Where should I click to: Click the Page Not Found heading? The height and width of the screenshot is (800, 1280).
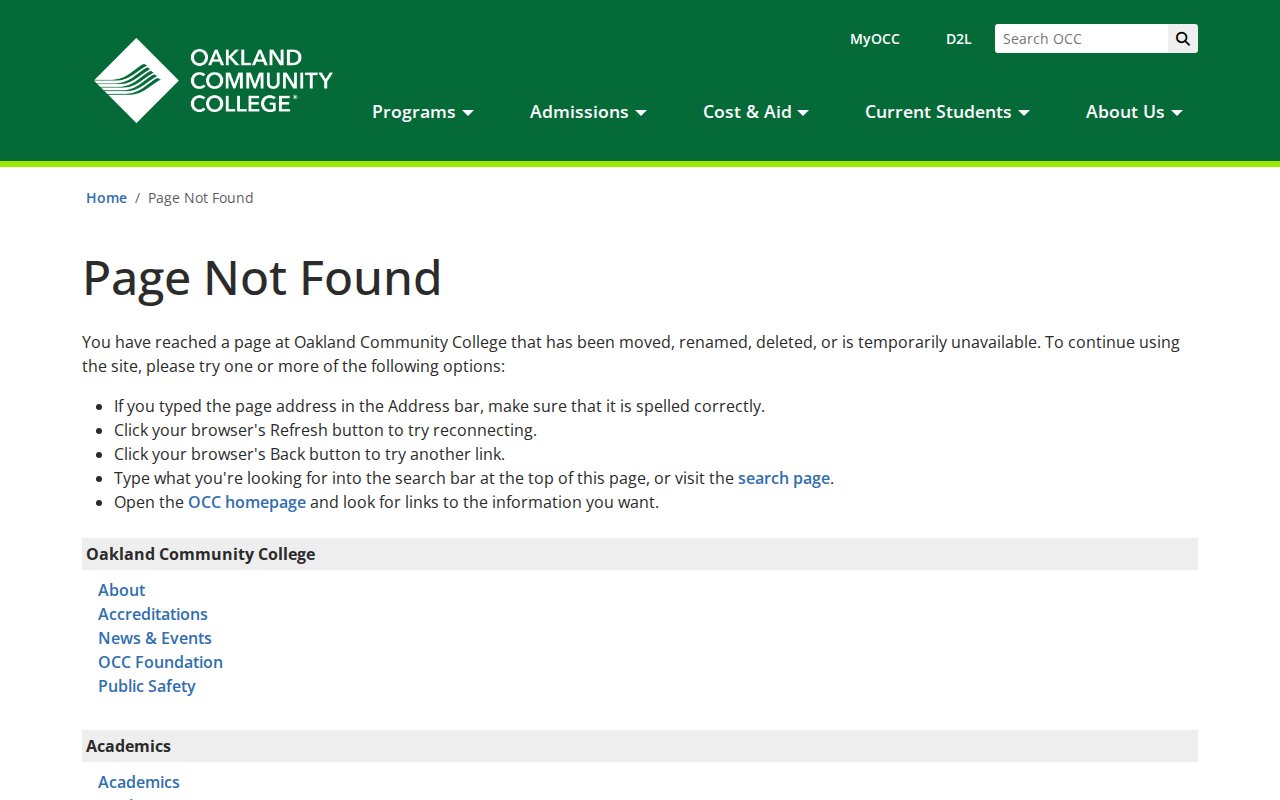262,278
